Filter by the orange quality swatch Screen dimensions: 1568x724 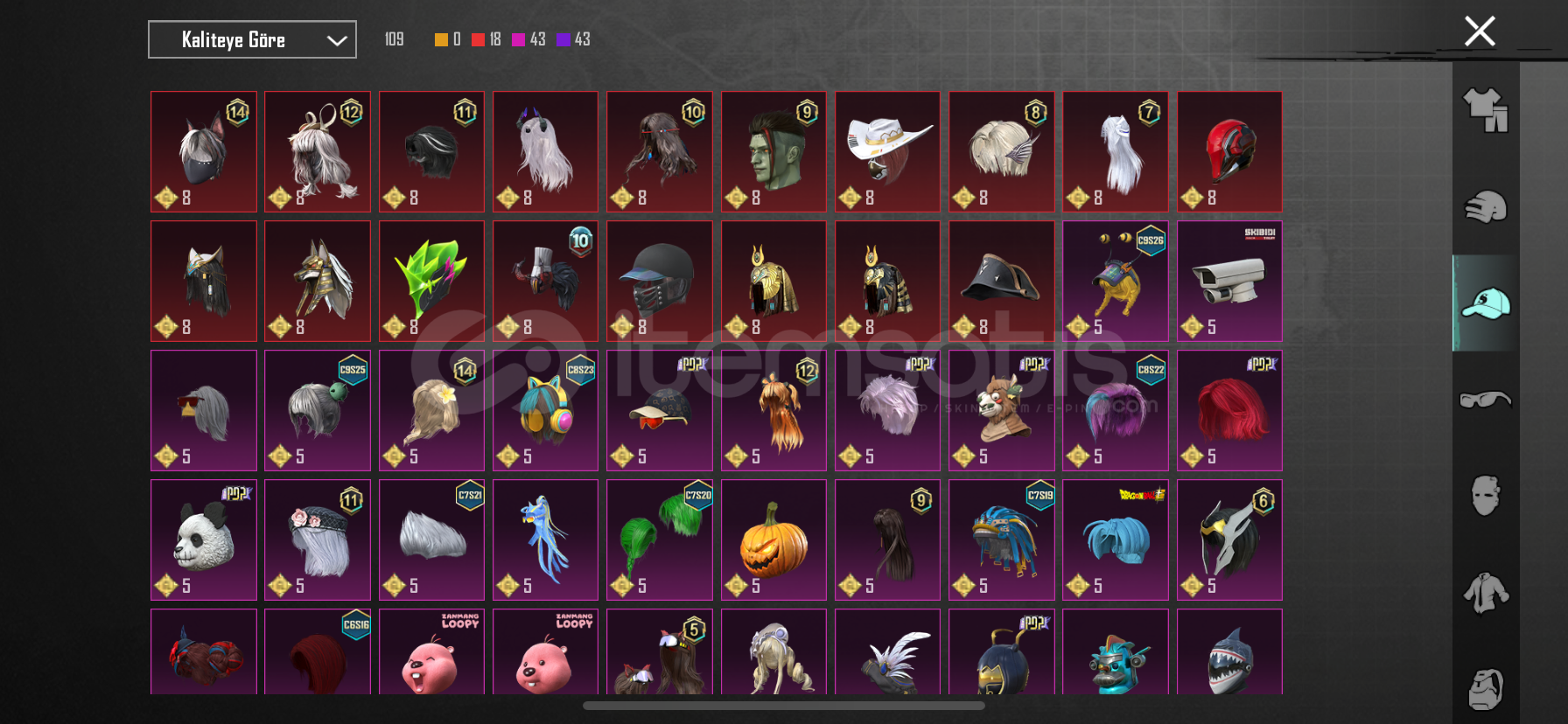pos(441,39)
